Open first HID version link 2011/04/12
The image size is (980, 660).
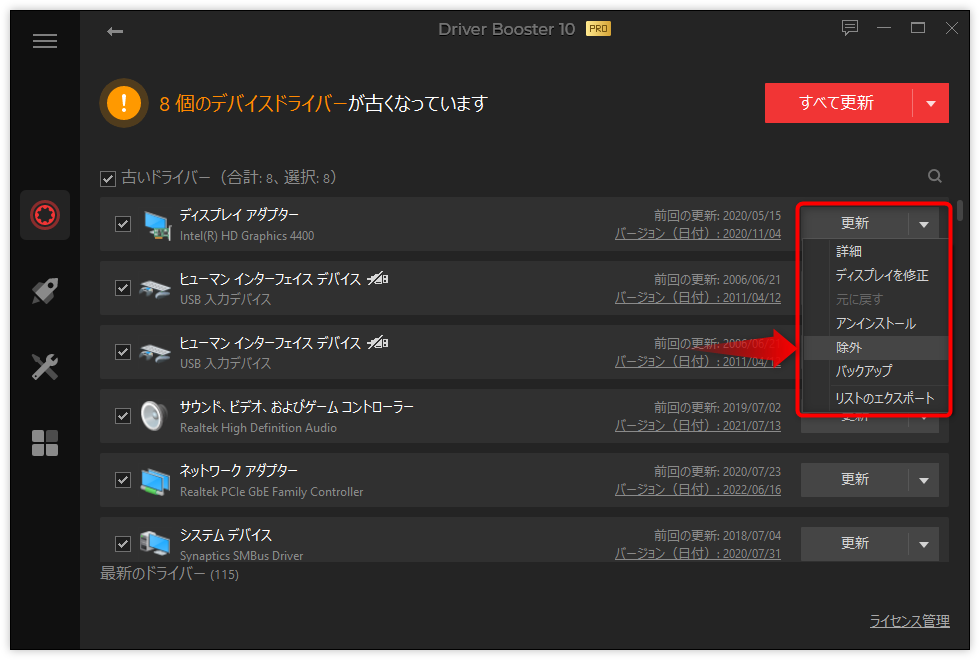[x=698, y=298]
